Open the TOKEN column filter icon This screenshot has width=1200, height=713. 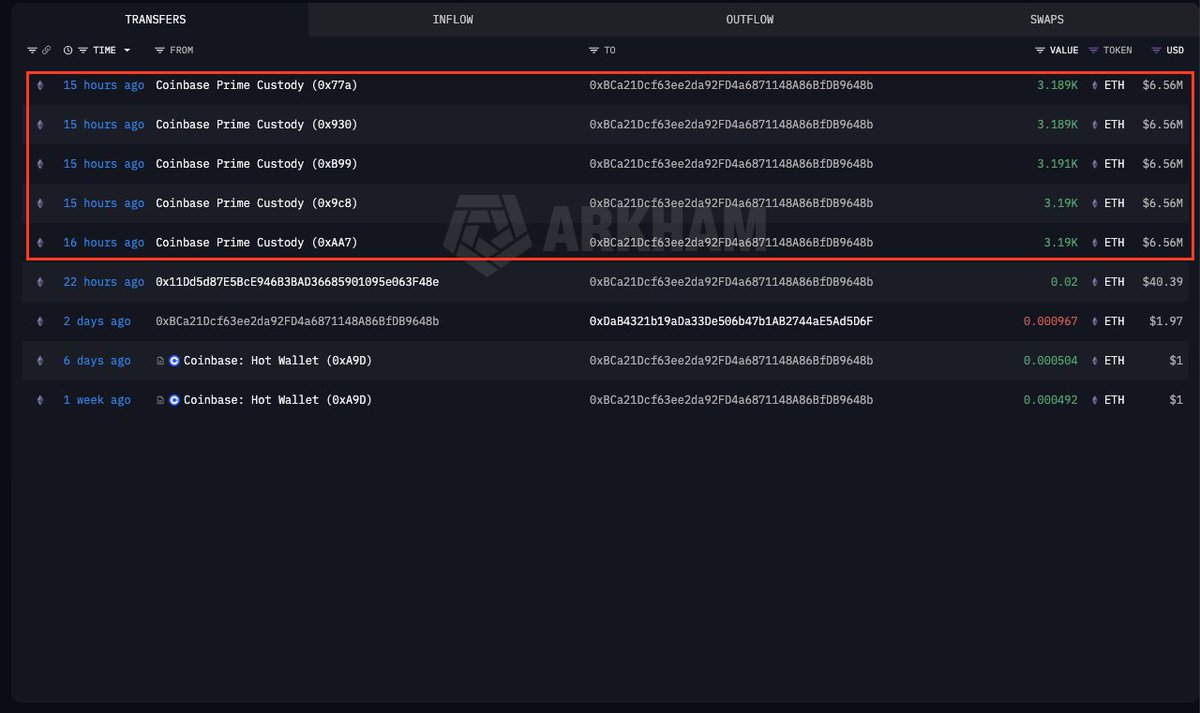coord(1093,50)
